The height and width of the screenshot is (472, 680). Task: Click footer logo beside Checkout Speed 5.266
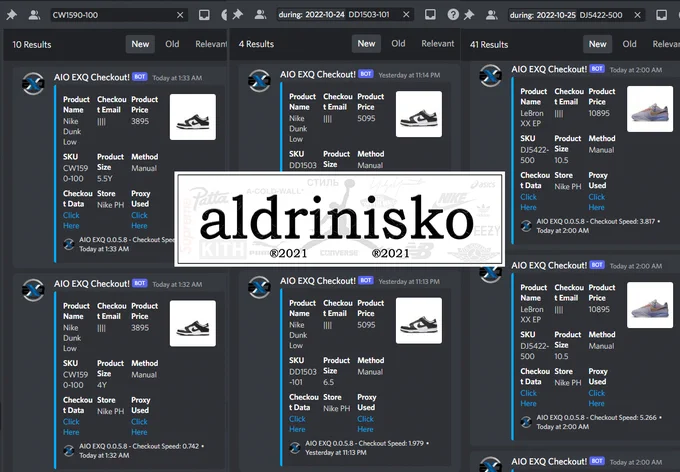[526, 422]
